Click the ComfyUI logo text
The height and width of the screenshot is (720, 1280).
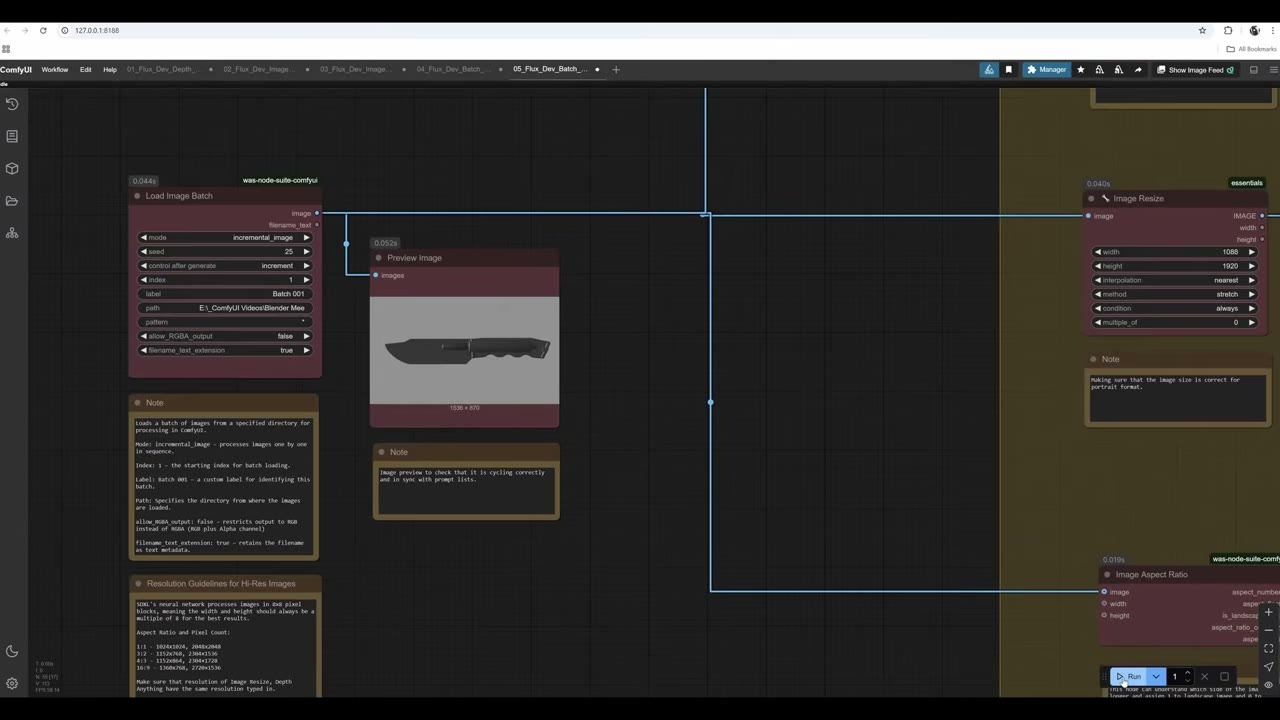click(x=16, y=70)
